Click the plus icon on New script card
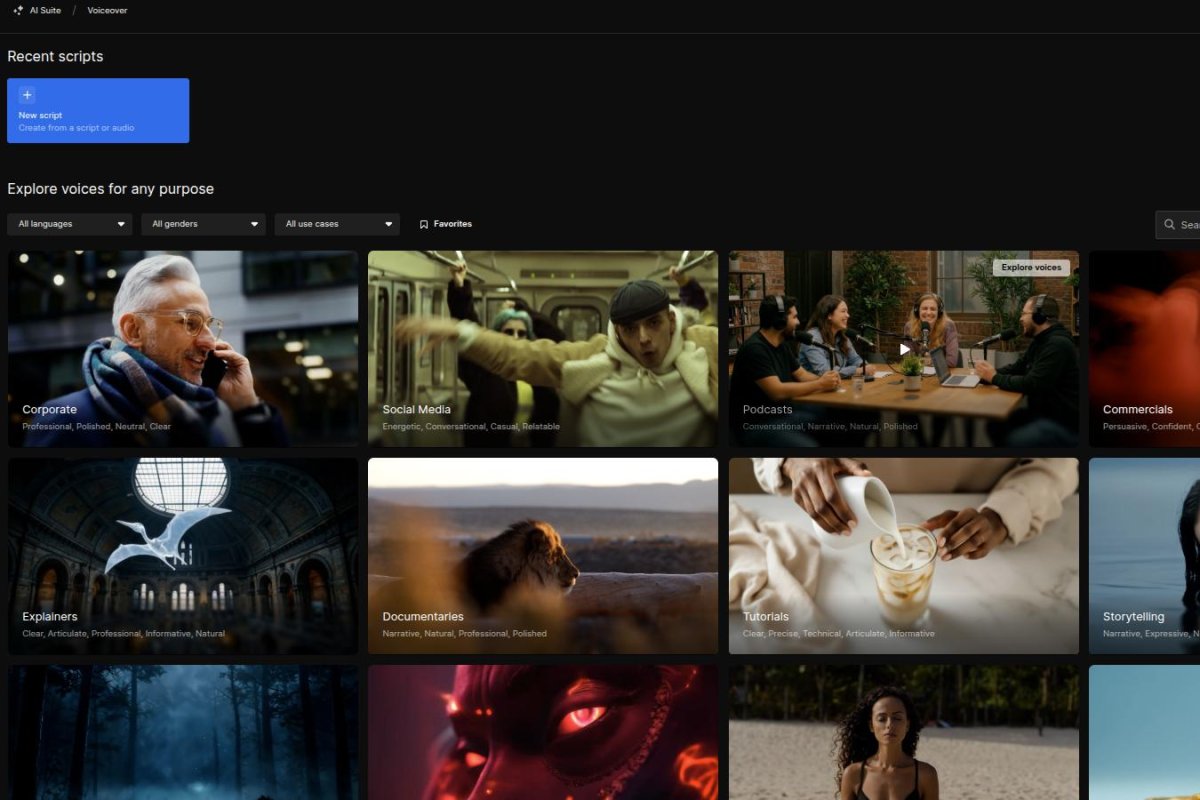 coord(26,94)
